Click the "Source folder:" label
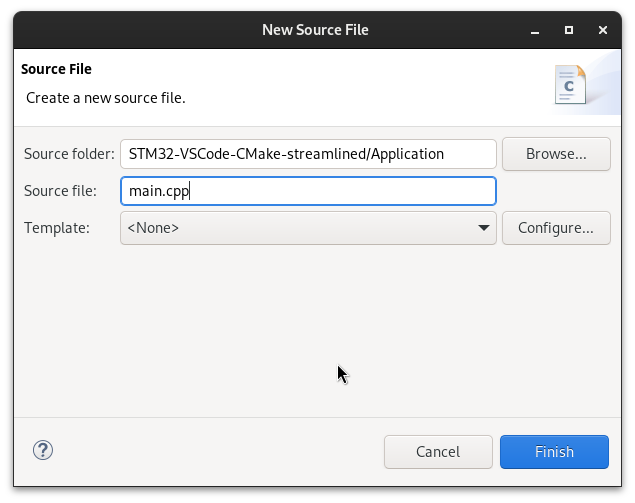635x503 pixels. [x=69, y=154]
